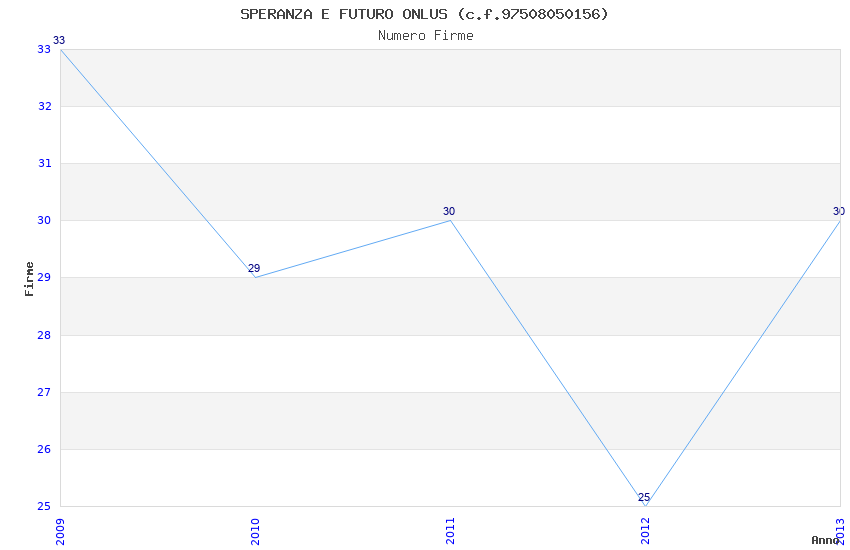This screenshot has height=550, width=850.
Task: Select the y-axis tick label 31
Action: (44, 163)
